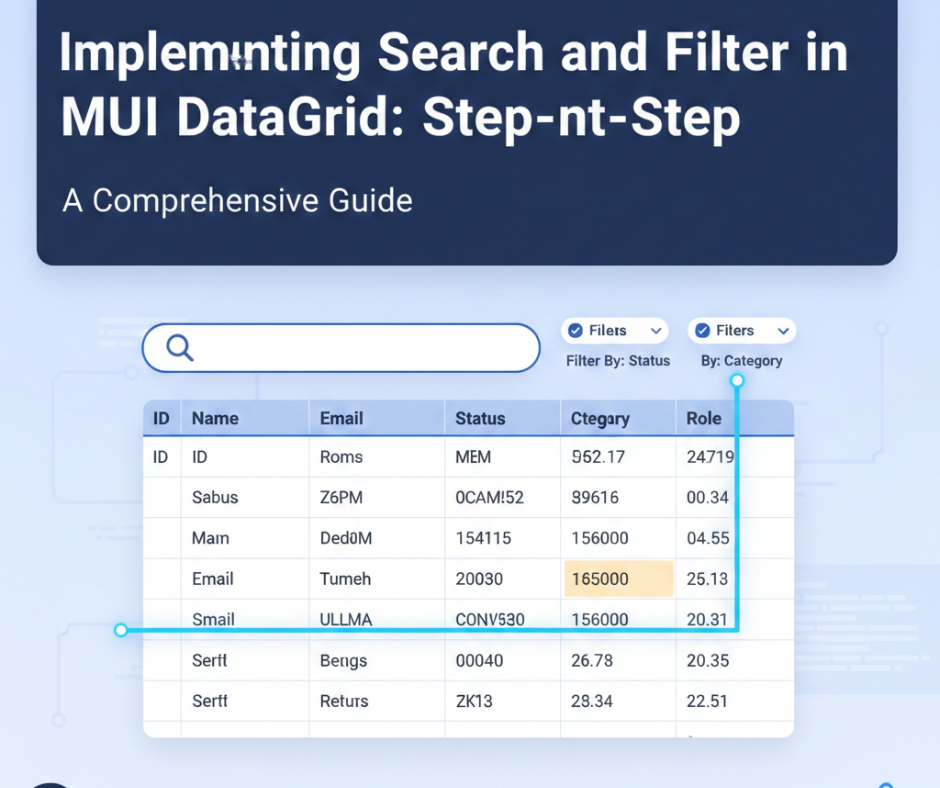940x788 pixels.
Task: Select the Status column header
Action: pos(480,419)
